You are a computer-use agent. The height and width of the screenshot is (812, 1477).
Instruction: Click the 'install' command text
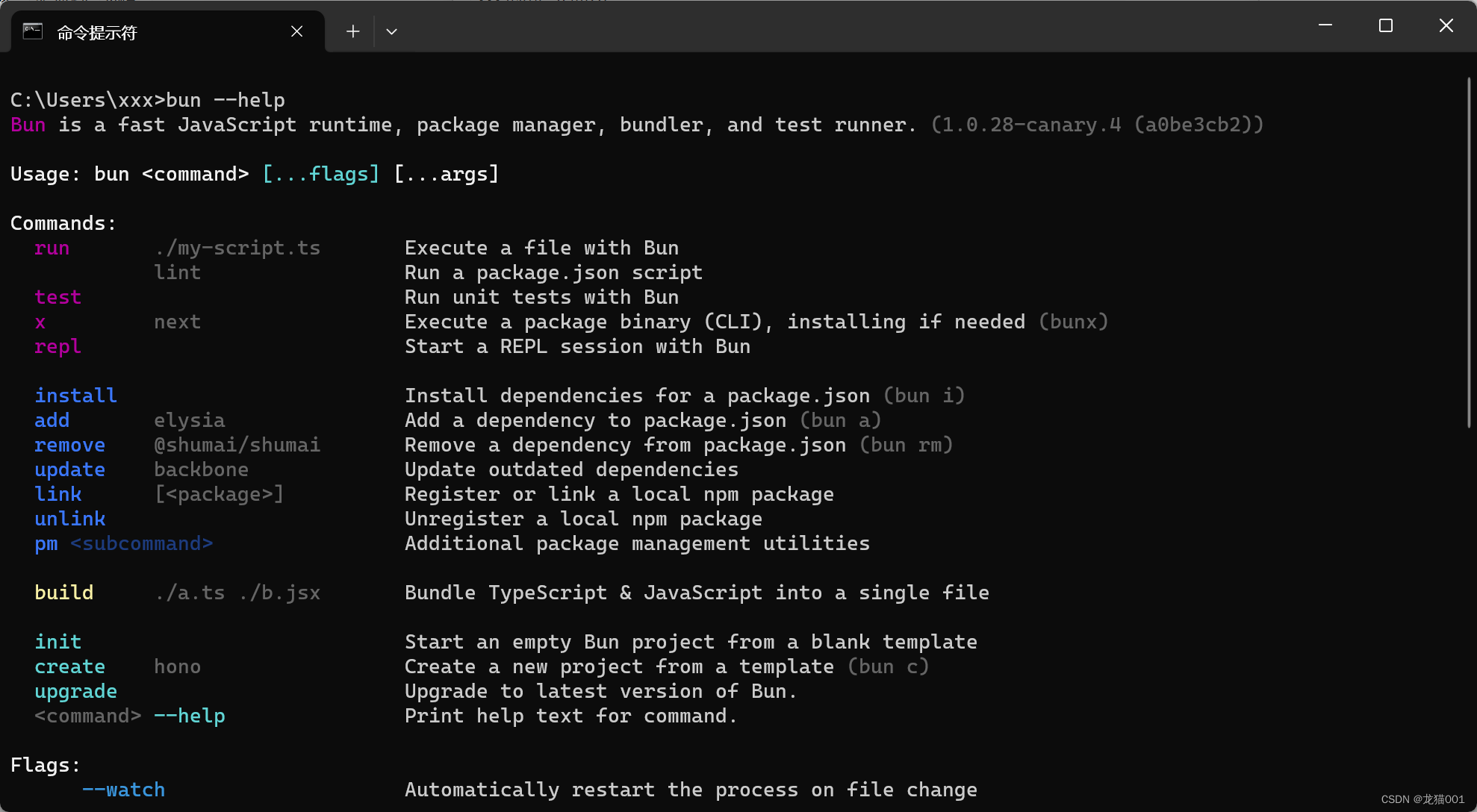click(75, 396)
